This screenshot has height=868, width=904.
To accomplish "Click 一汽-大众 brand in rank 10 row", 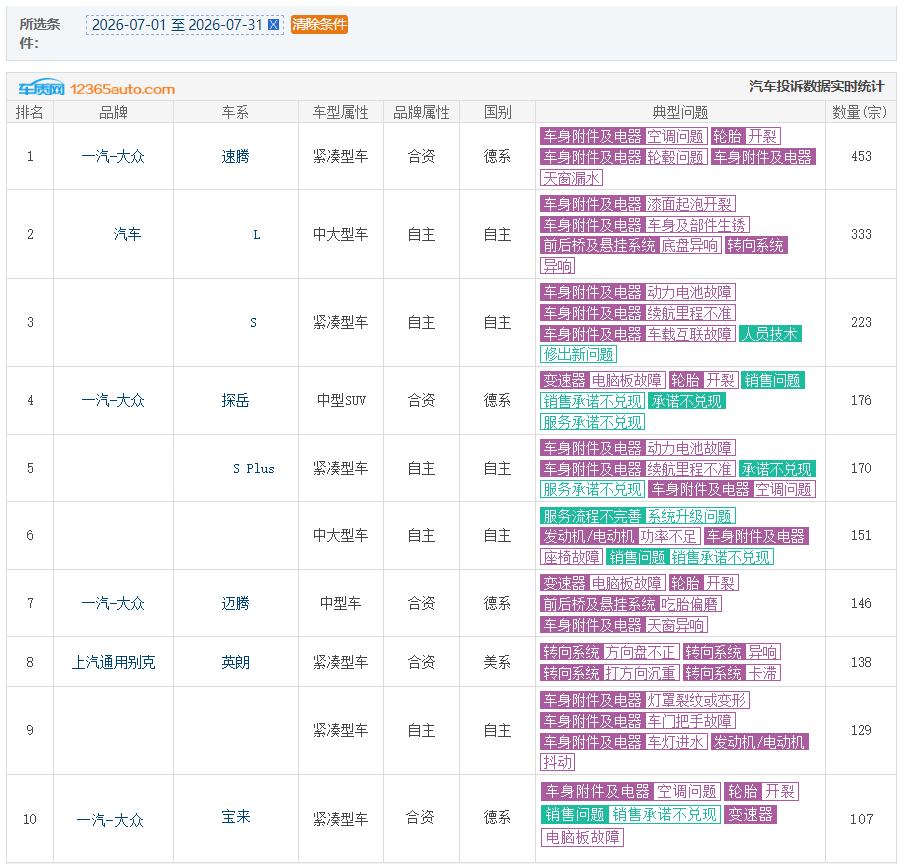I will click(x=110, y=820).
